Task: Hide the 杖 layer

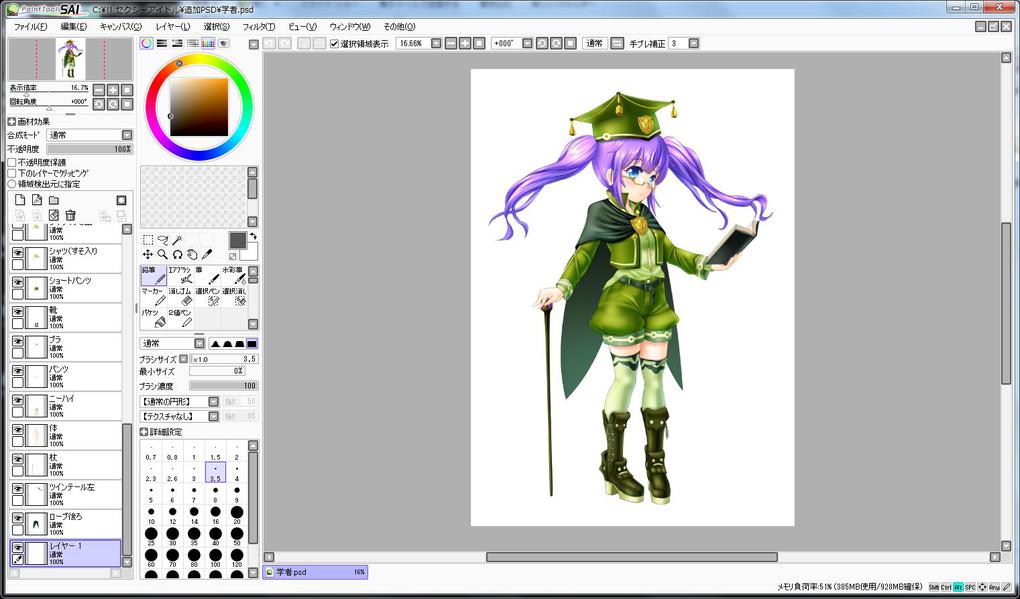Action: click(x=18, y=460)
